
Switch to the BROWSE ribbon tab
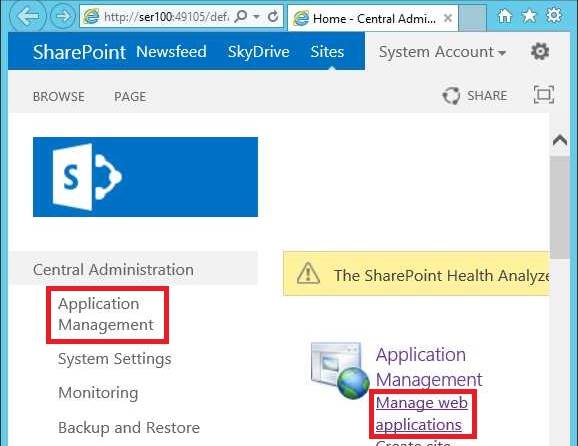point(59,97)
